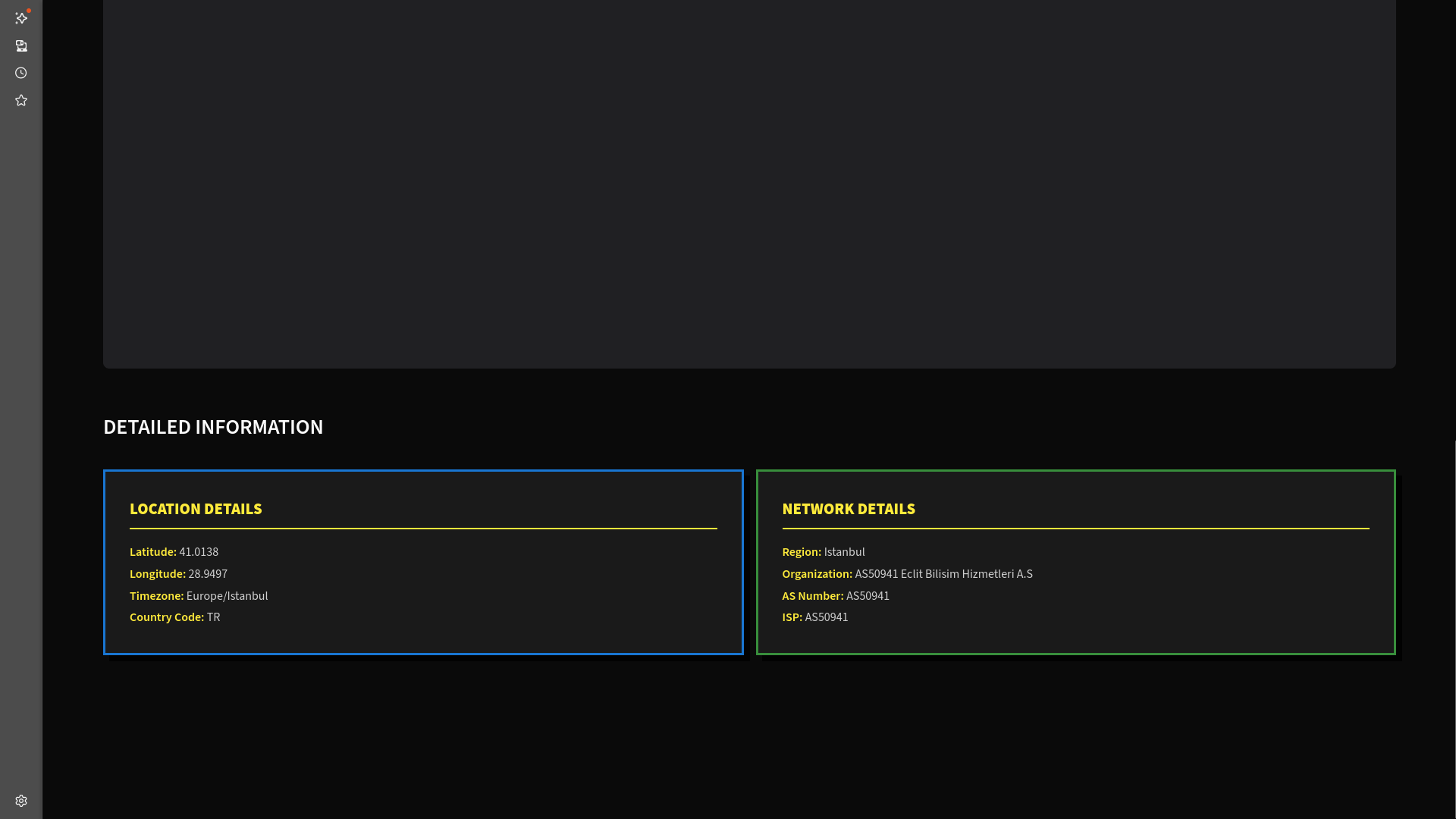Screen dimensions: 1456x819
Task: Click the Network Details card title
Action: 849,509
